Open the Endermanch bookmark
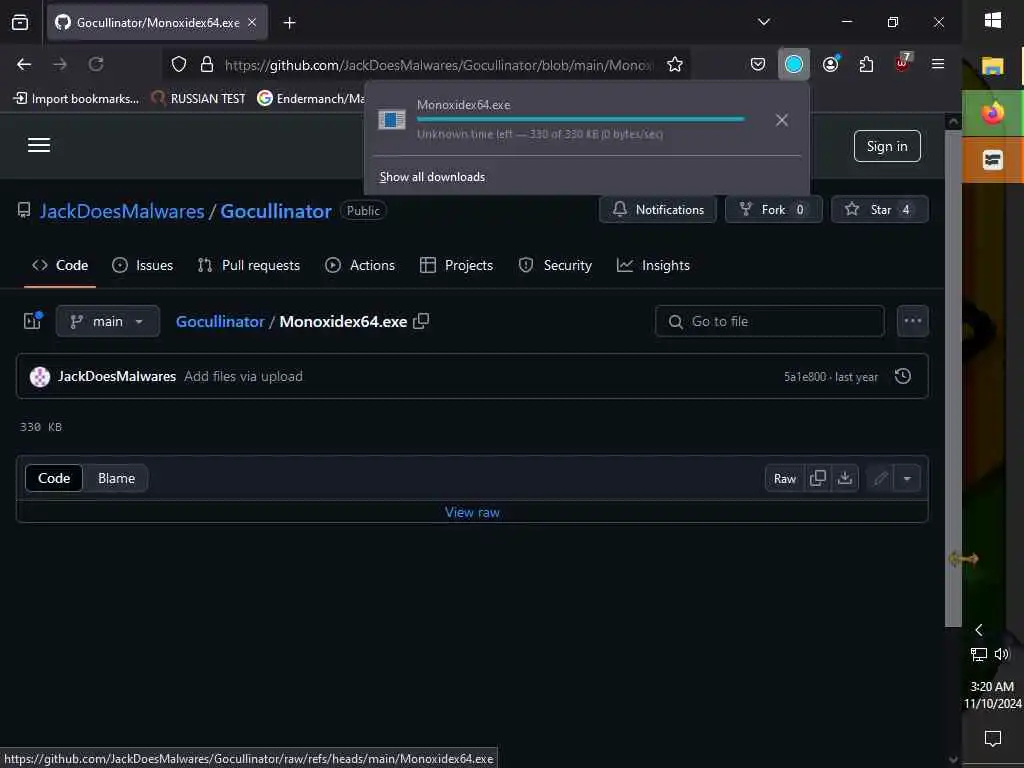 pyautogui.click(x=311, y=99)
